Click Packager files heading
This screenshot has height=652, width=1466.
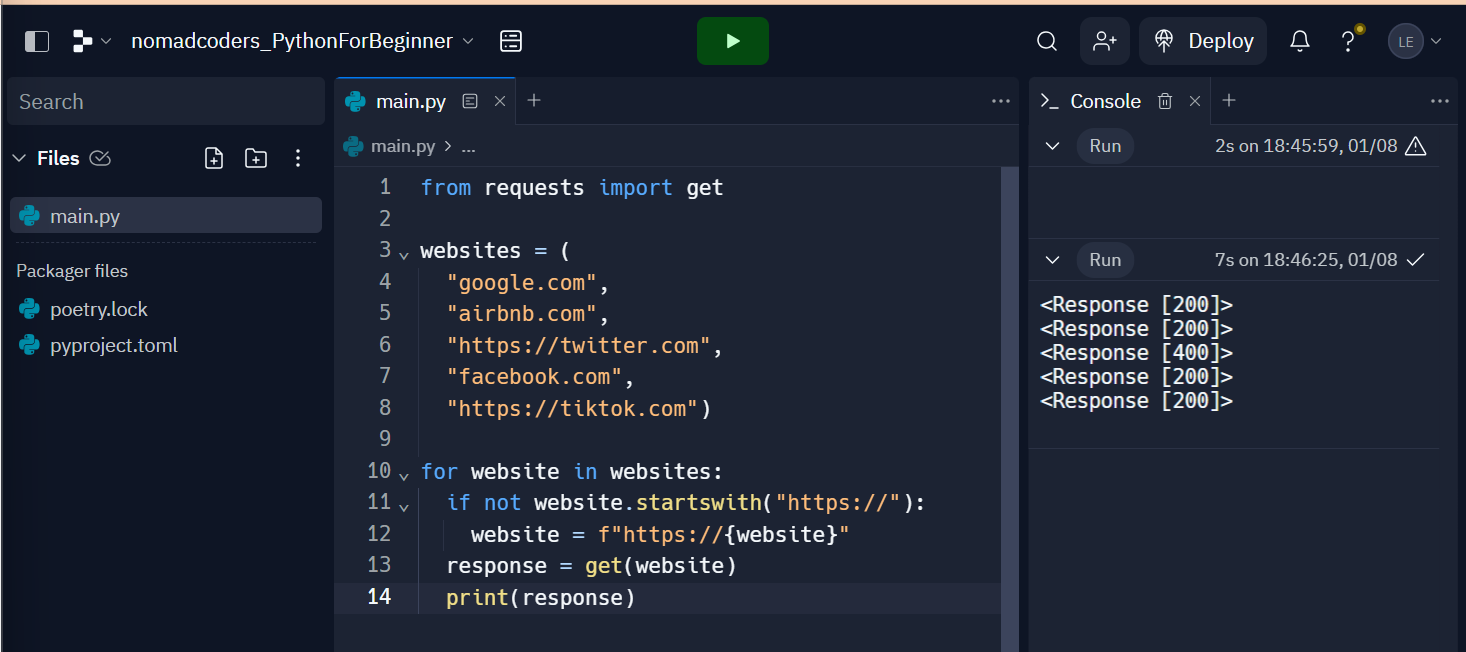(72, 271)
